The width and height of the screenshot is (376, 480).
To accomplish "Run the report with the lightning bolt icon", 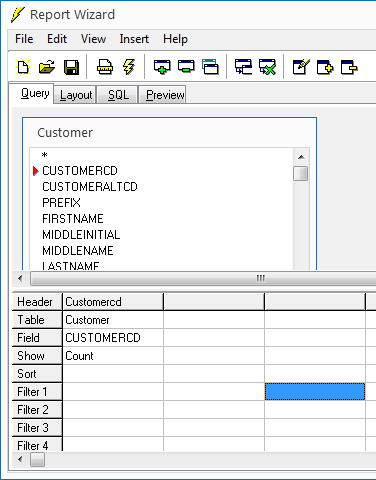I will (129, 67).
